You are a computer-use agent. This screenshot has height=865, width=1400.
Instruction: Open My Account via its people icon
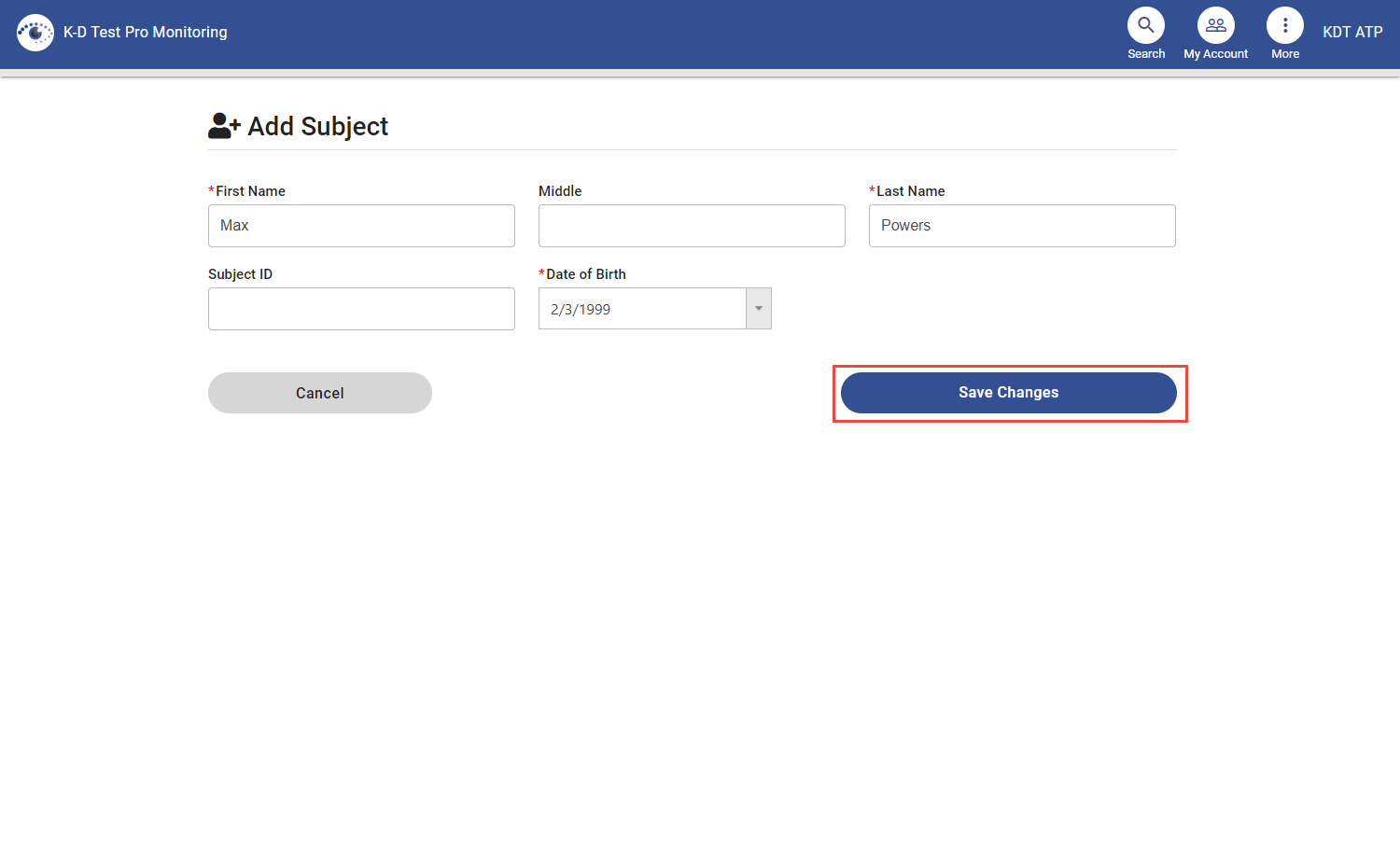click(x=1215, y=24)
